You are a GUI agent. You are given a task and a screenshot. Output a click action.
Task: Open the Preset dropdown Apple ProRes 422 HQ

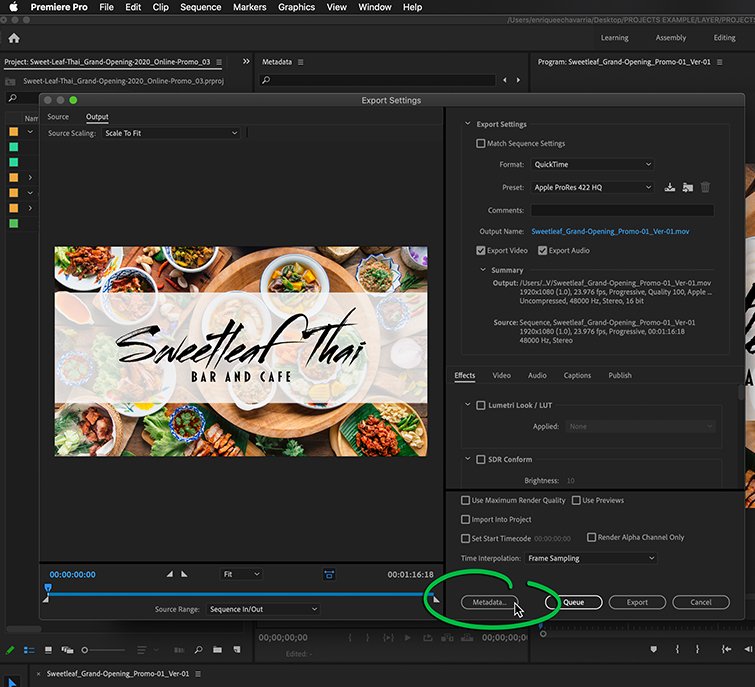point(592,187)
